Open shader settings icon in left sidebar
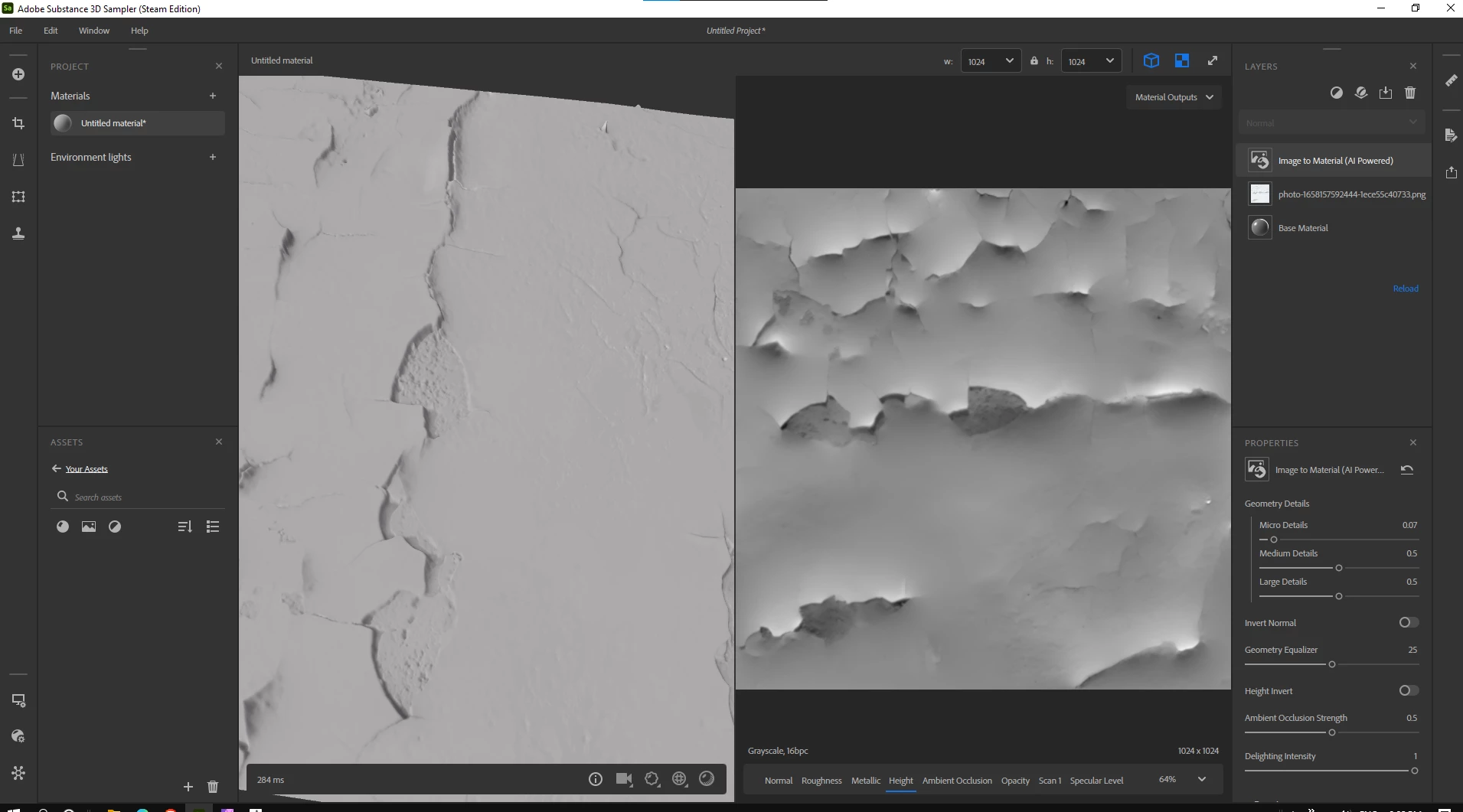The image size is (1463, 812). tap(18, 736)
